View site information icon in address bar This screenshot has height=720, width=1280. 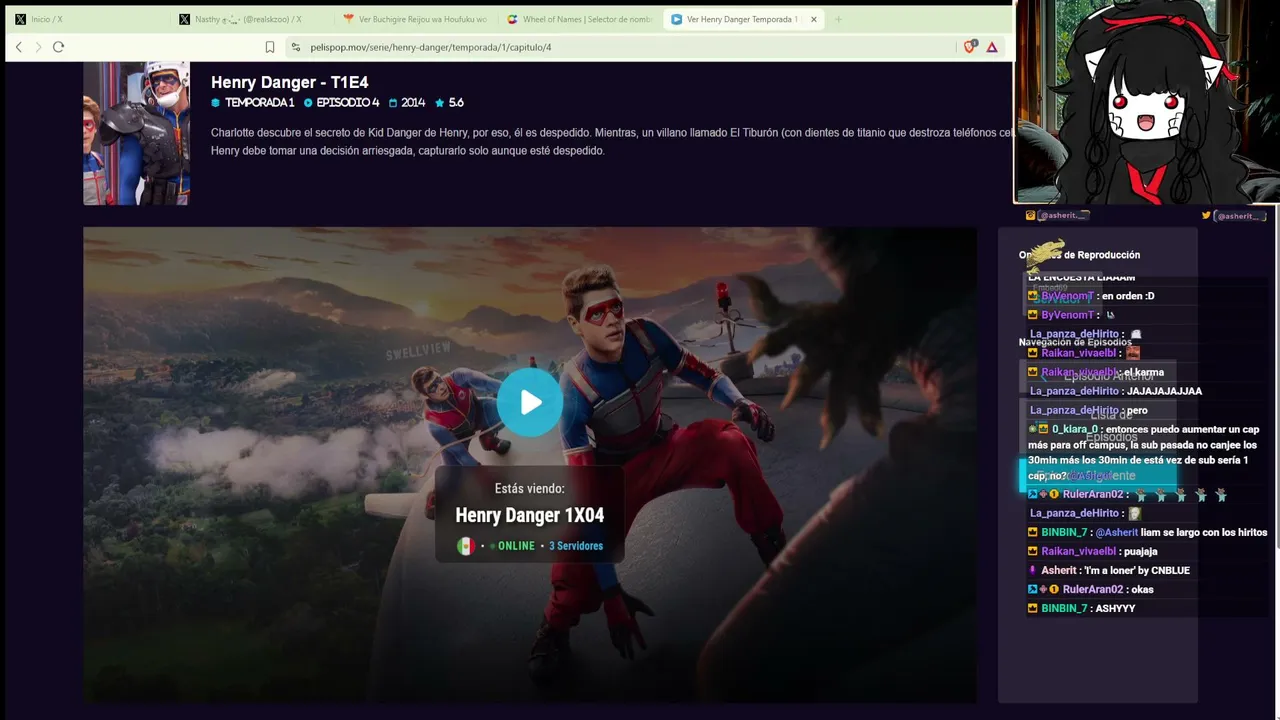click(x=296, y=47)
